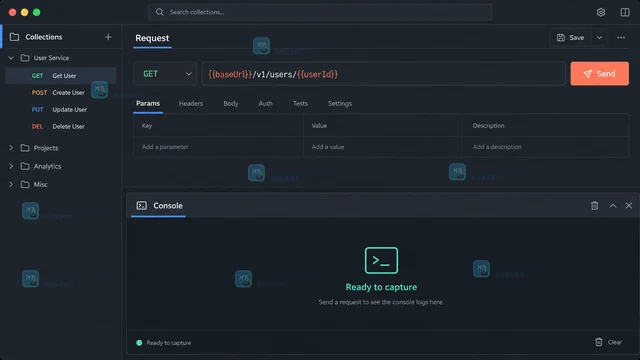Open the GET method dropdown
The width and height of the screenshot is (640, 360).
pyautogui.click(x=165, y=74)
